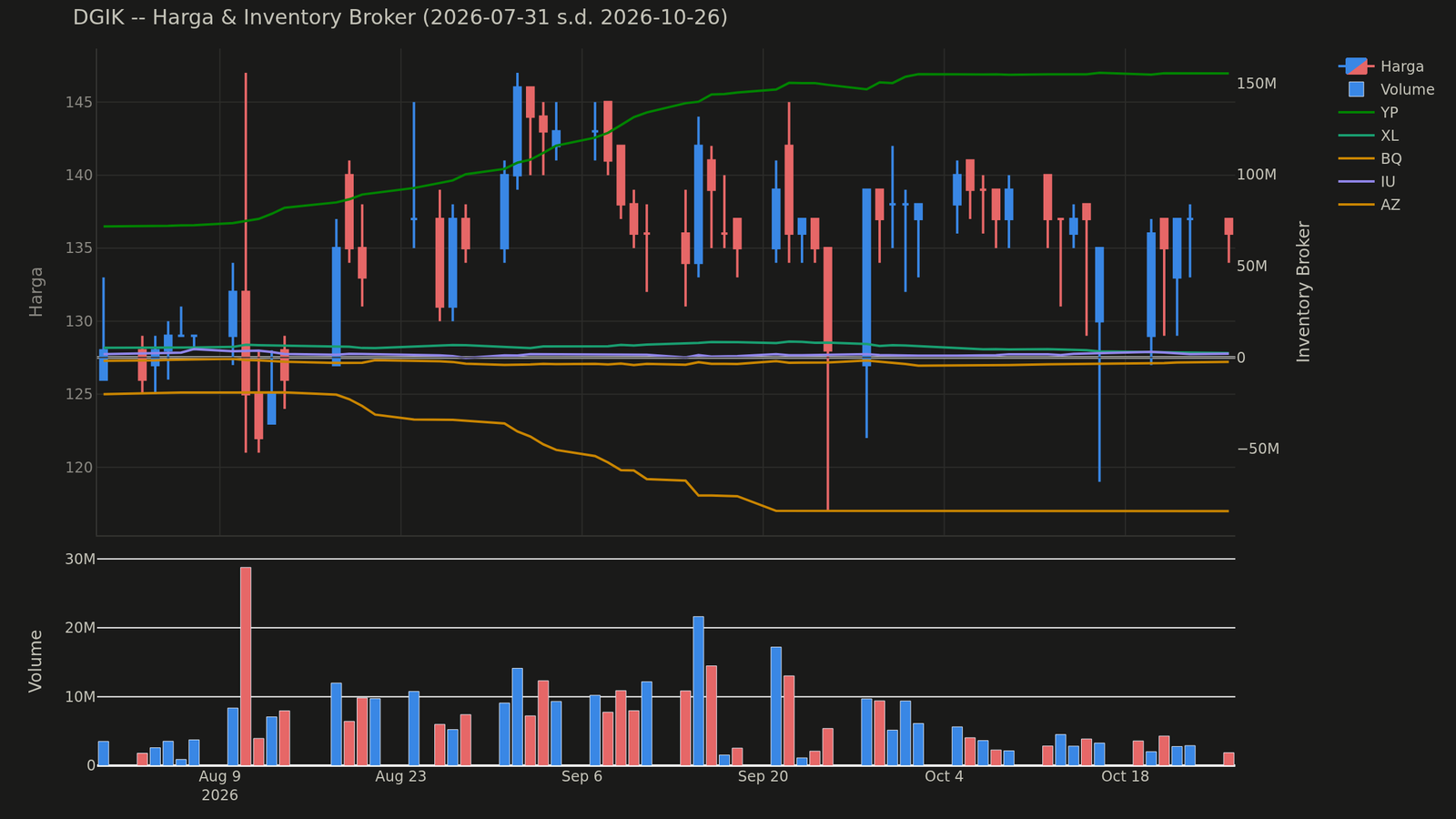Click the Harga y-axis title
The width and height of the screenshot is (1456, 819).
[x=36, y=291]
